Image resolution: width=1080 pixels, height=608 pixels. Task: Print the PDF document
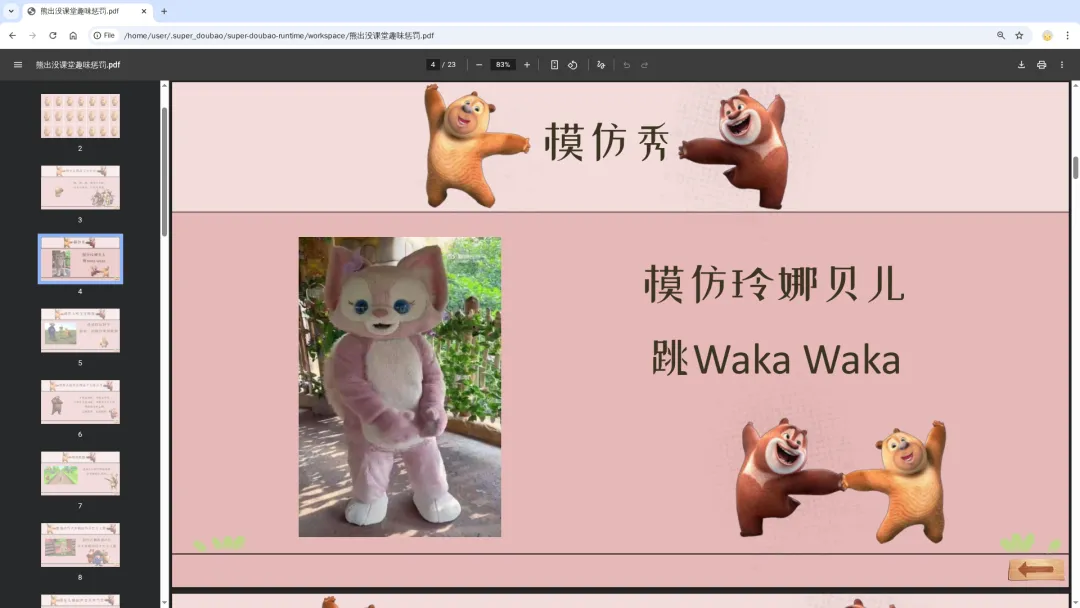click(x=1041, y=65)
